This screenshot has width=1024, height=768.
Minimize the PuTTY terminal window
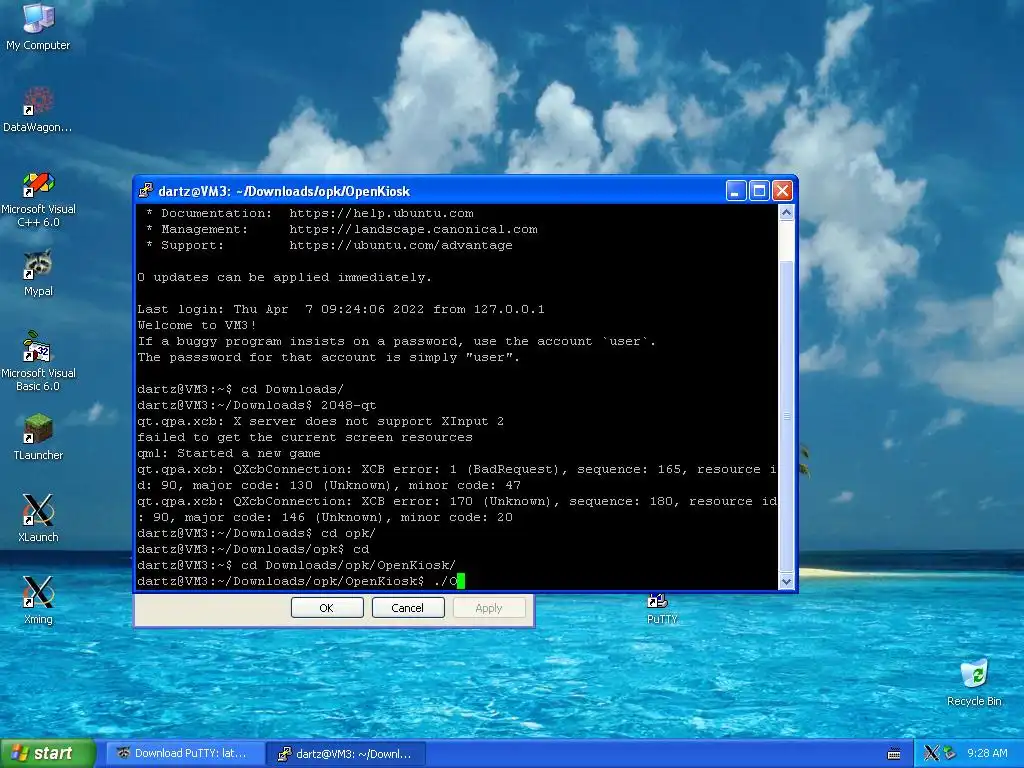click(735, 191)
